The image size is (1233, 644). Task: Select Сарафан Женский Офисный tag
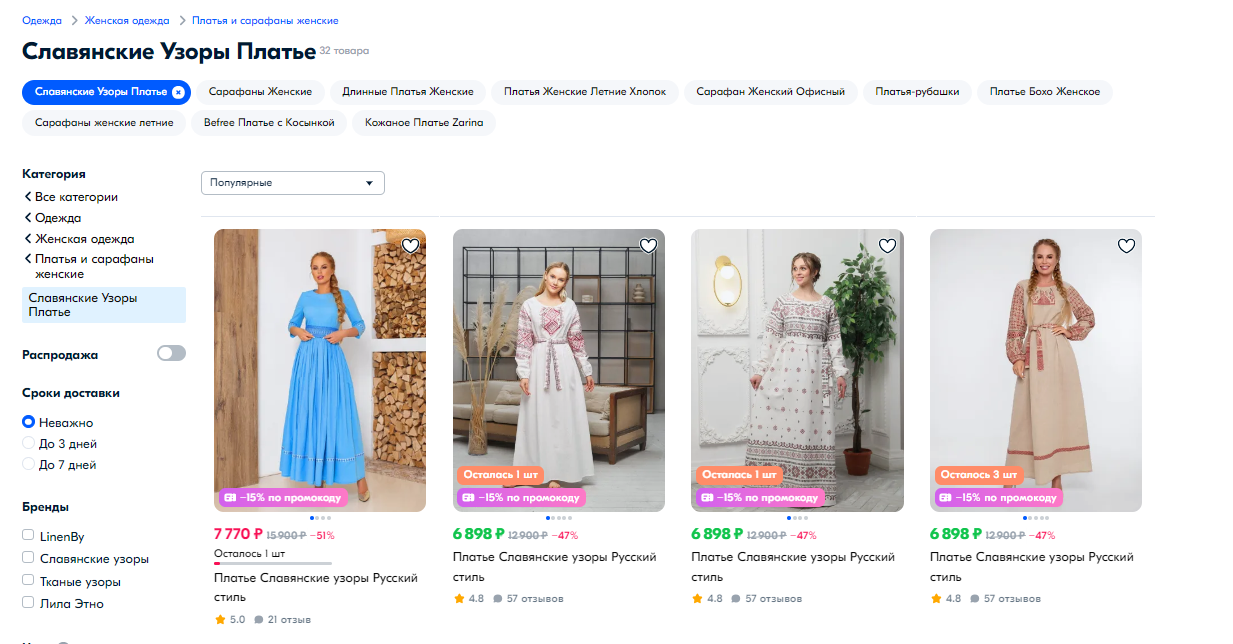coord(771,92)
